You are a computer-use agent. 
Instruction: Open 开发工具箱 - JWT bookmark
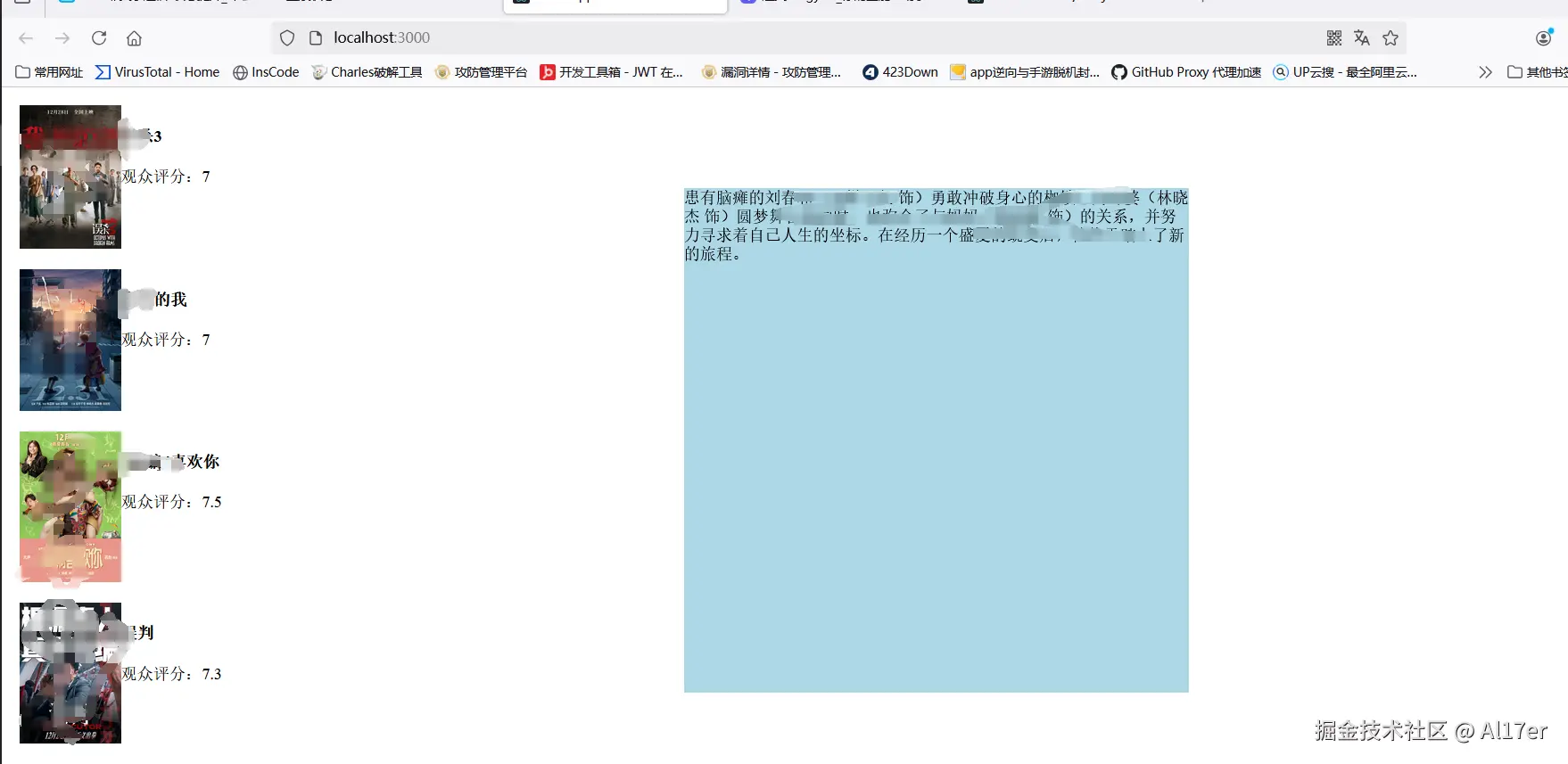612,72
